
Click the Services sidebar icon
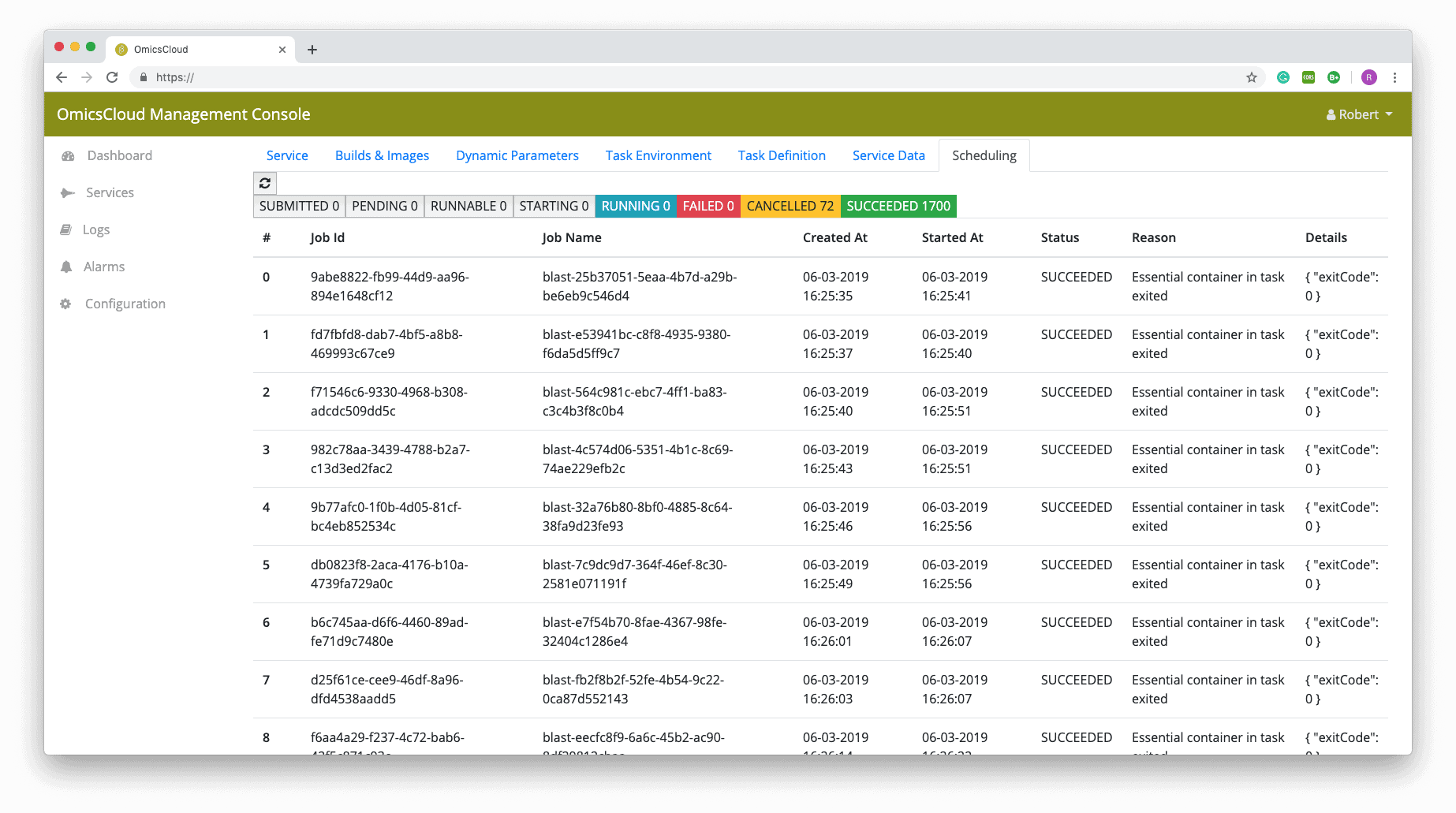pos(68,193)
